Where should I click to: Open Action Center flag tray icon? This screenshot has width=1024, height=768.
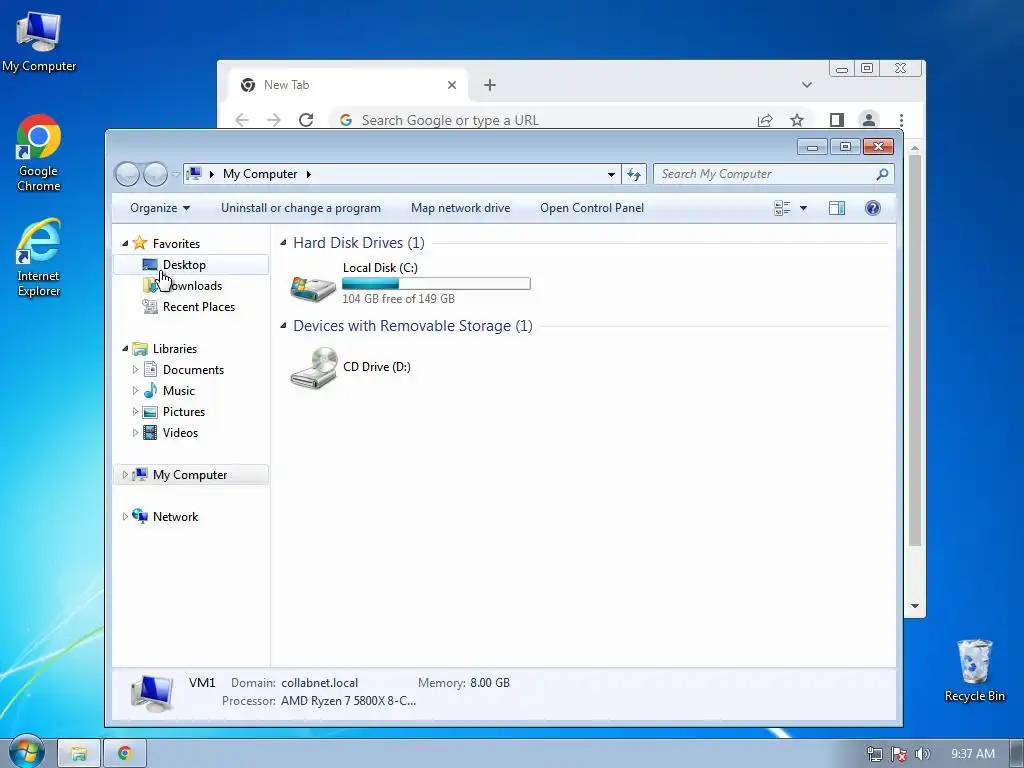[x=899, y=754]
